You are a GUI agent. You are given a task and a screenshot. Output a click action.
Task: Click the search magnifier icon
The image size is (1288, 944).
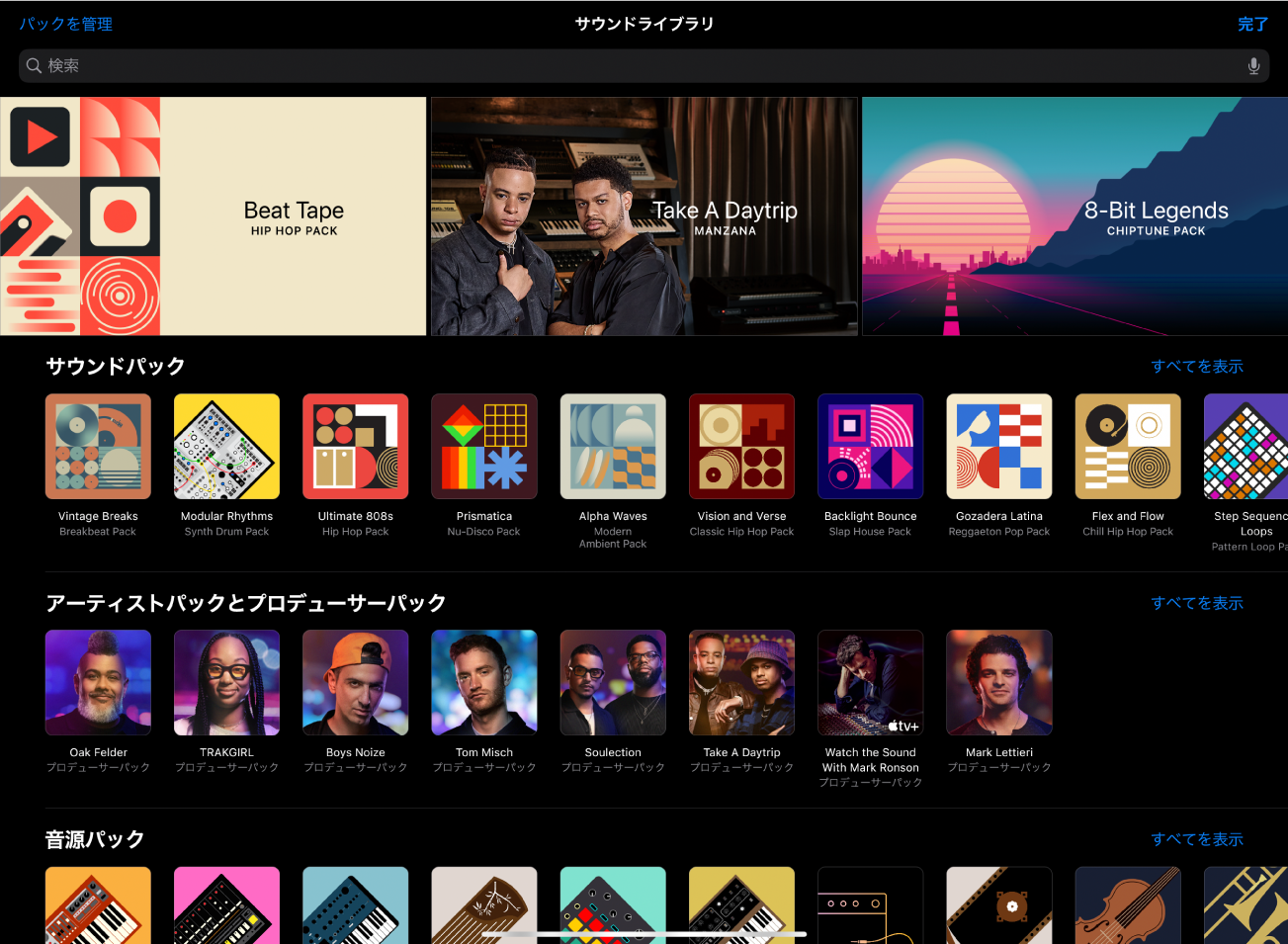pos(34,65)
